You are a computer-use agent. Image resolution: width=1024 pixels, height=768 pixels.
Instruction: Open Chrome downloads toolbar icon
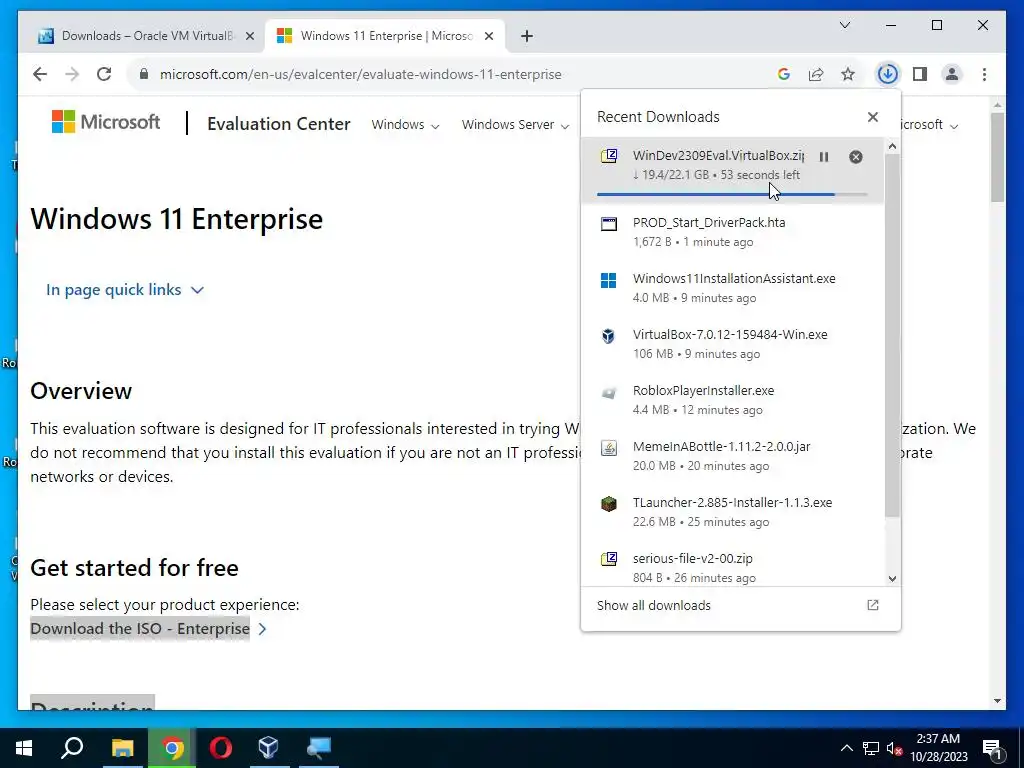point(887,74)
